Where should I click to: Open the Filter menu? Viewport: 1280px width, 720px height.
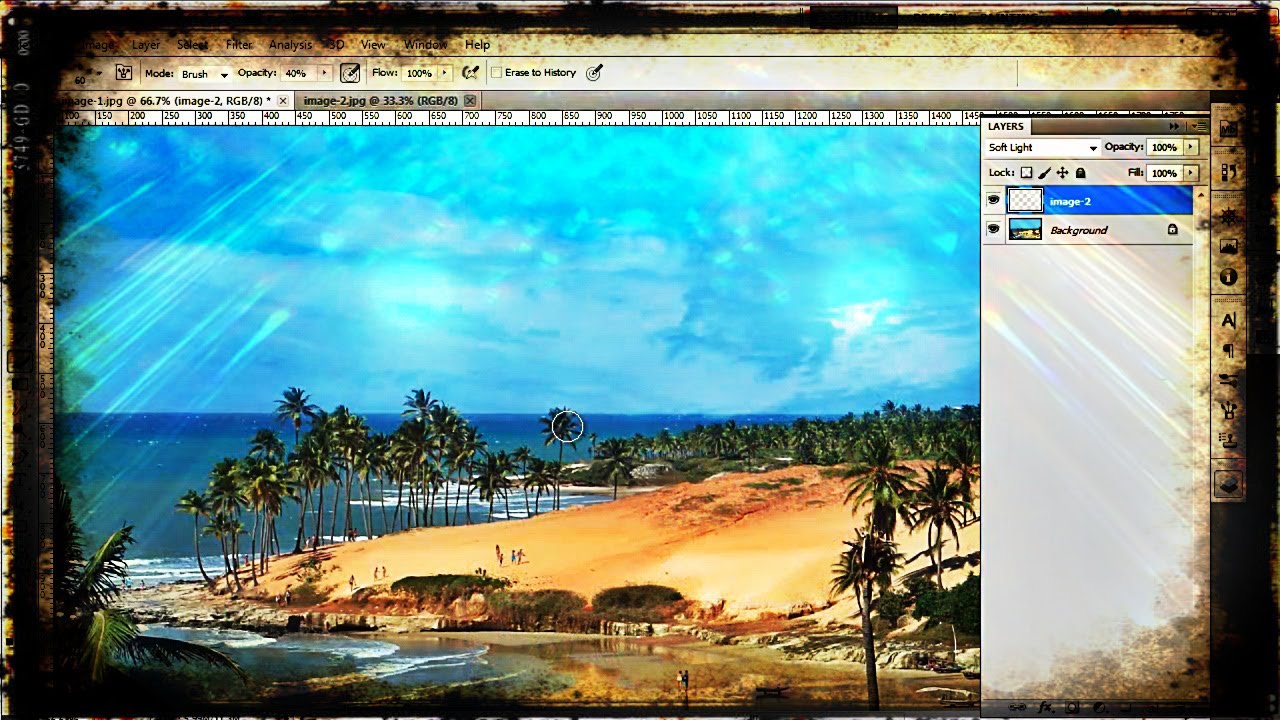pos(239,45)
